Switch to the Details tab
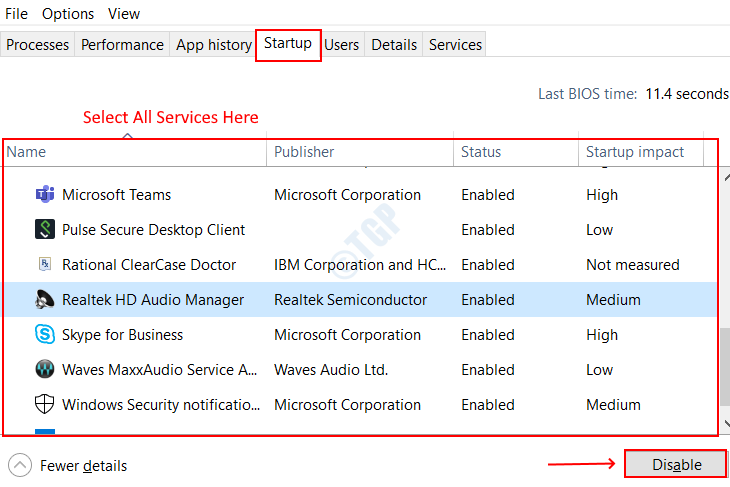The height and width of the screenshot is (487, 730). pos(394,45)
